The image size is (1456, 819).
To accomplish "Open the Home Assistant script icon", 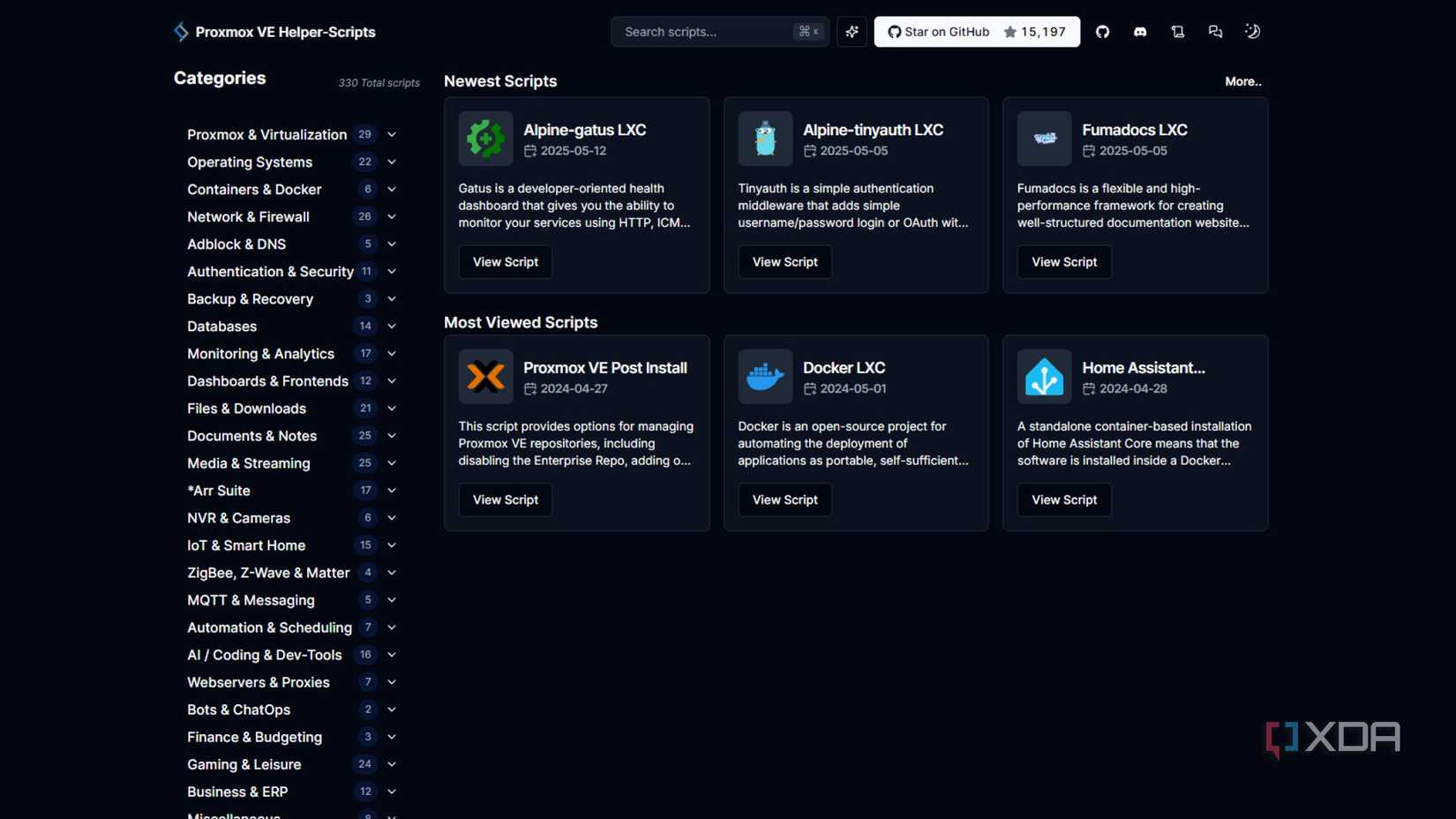I will point(1043,376).
